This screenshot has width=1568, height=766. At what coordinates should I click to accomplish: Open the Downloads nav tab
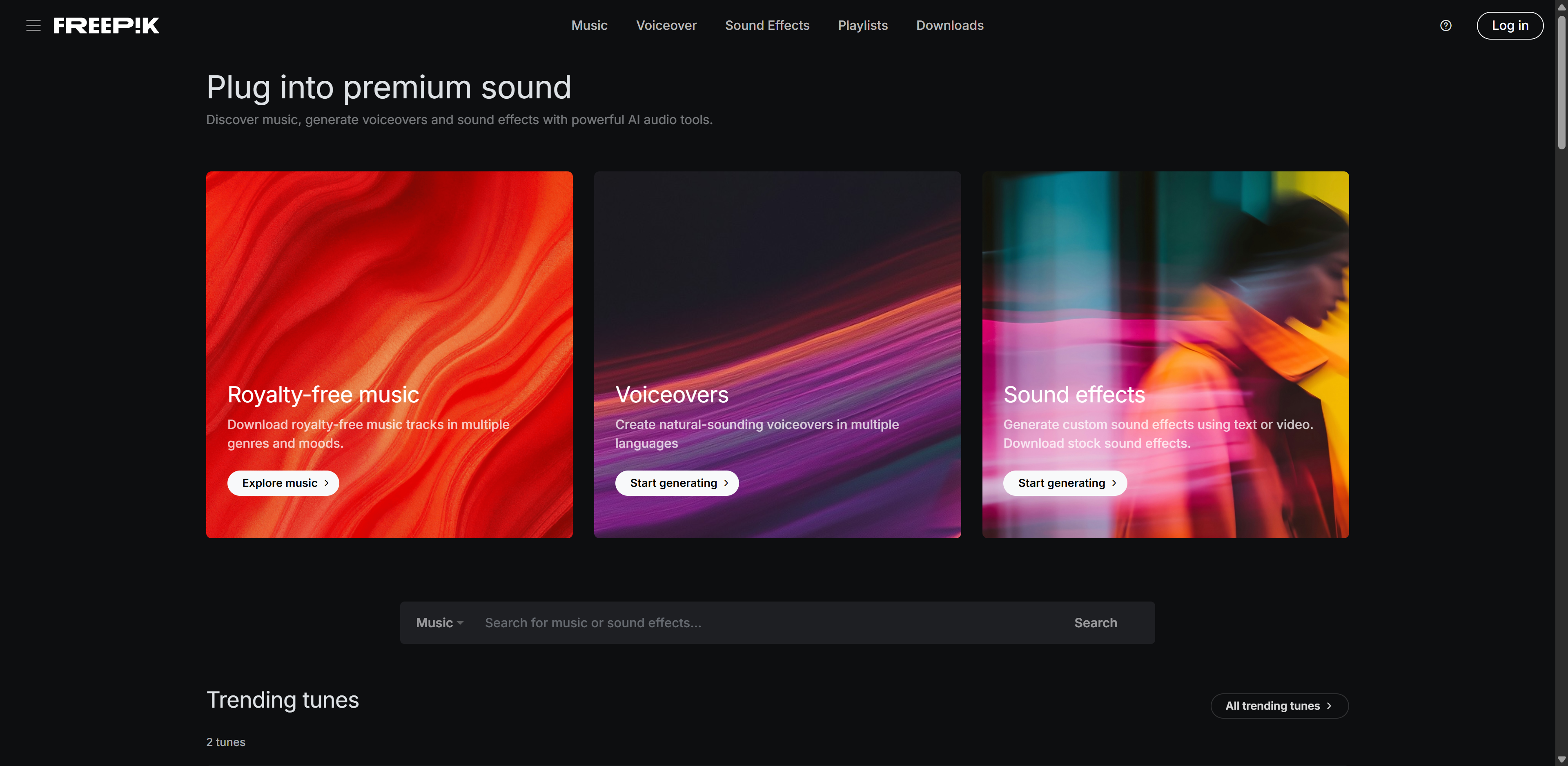point(949,26)
